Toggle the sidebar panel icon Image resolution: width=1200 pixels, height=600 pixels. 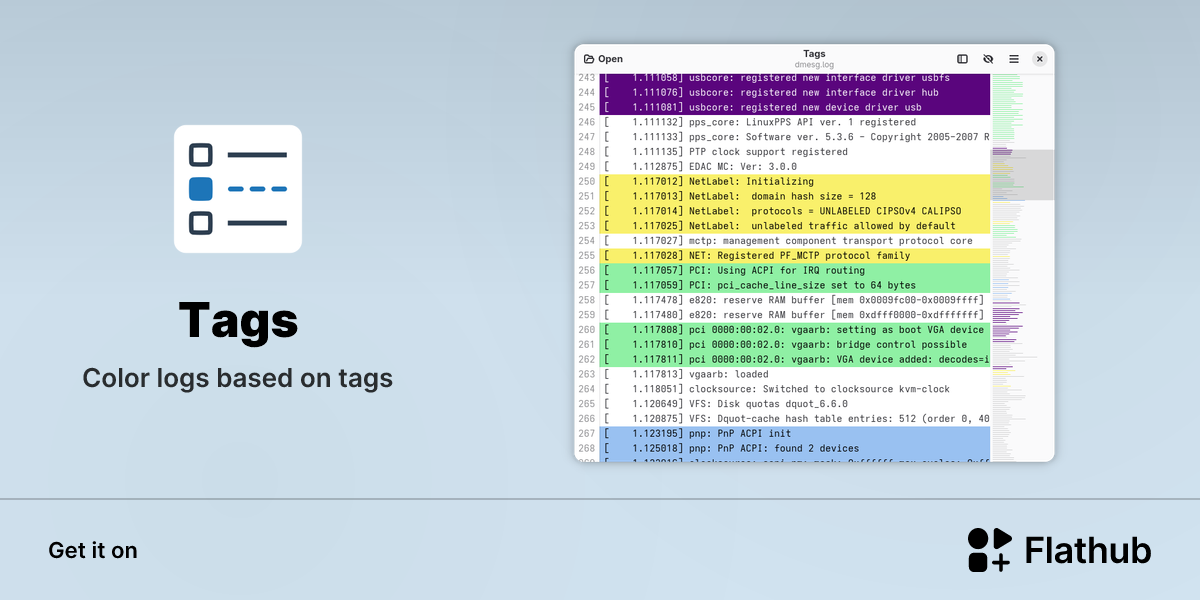[962, 59]
